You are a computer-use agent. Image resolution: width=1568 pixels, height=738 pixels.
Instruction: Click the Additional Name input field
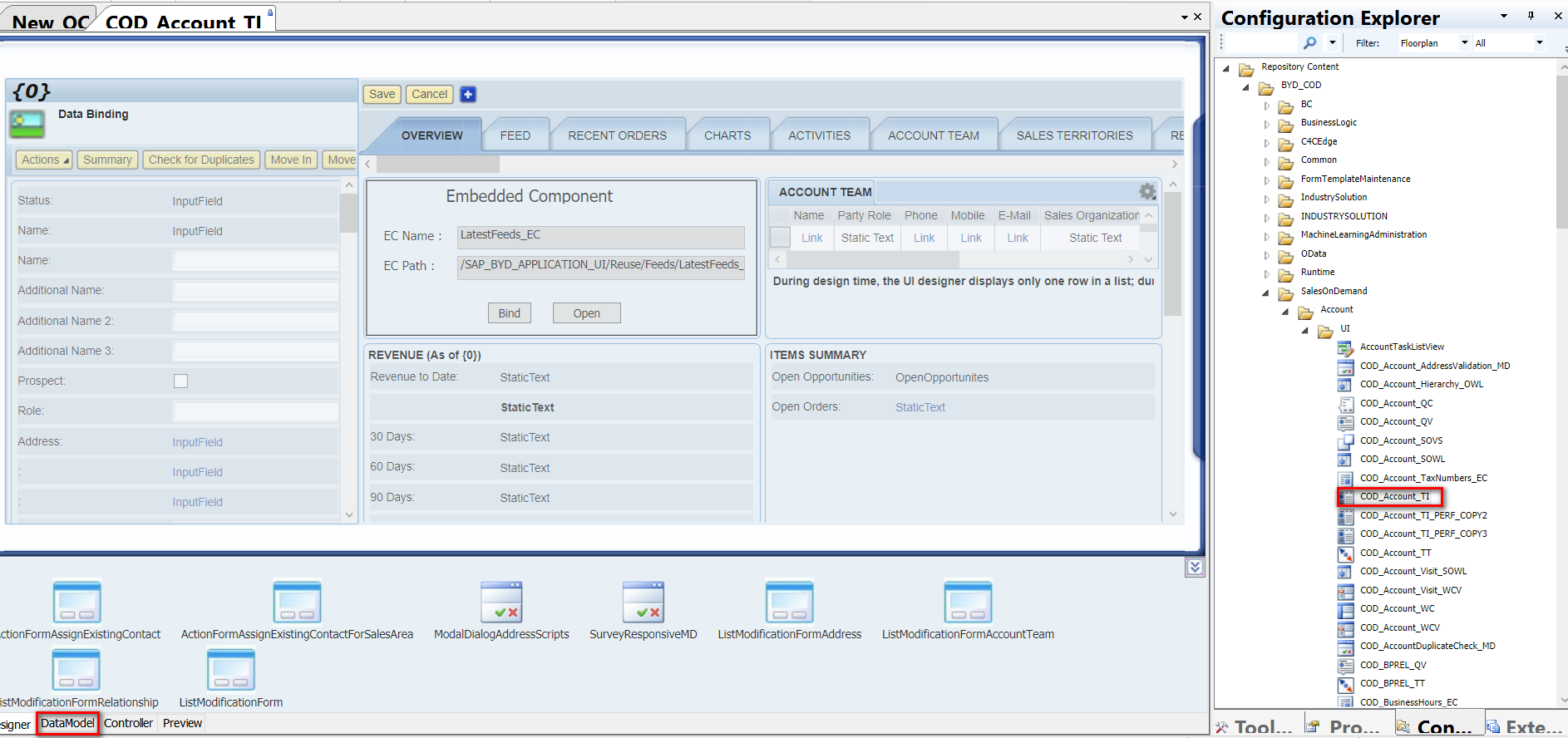255,291
